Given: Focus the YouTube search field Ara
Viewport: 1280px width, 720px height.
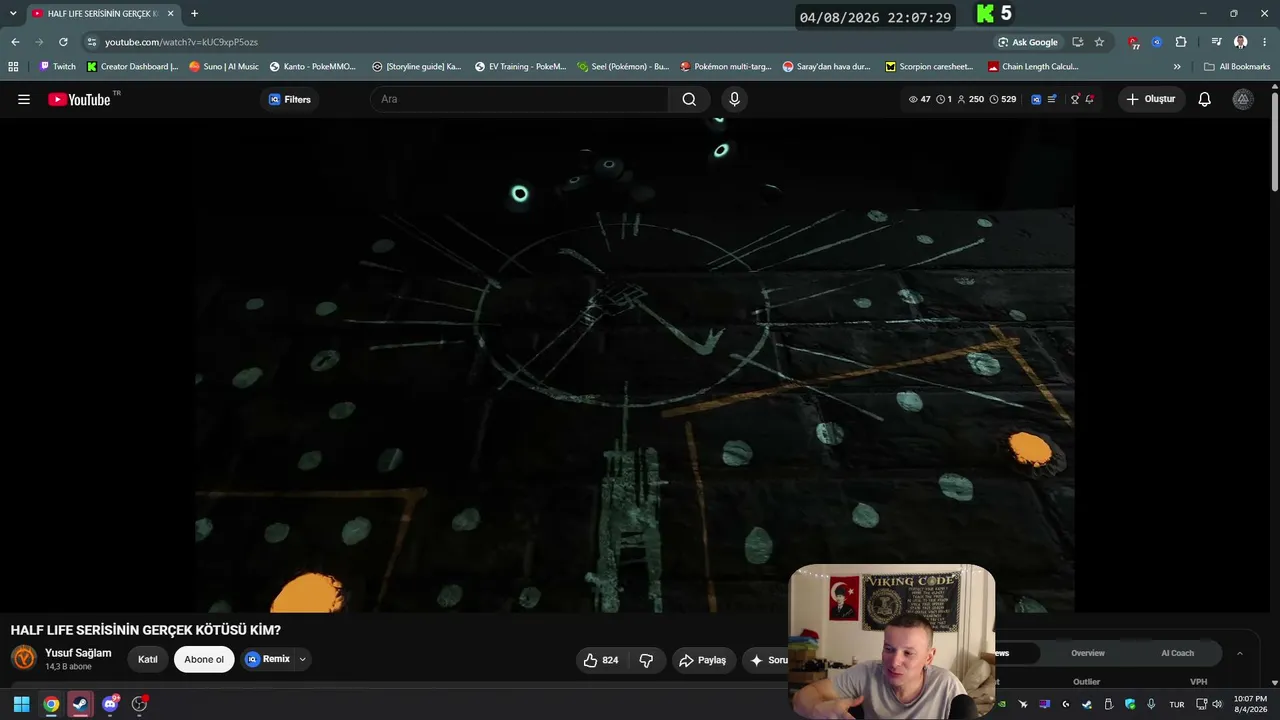Looking at the screenshot, I should [x=520, y=99].
